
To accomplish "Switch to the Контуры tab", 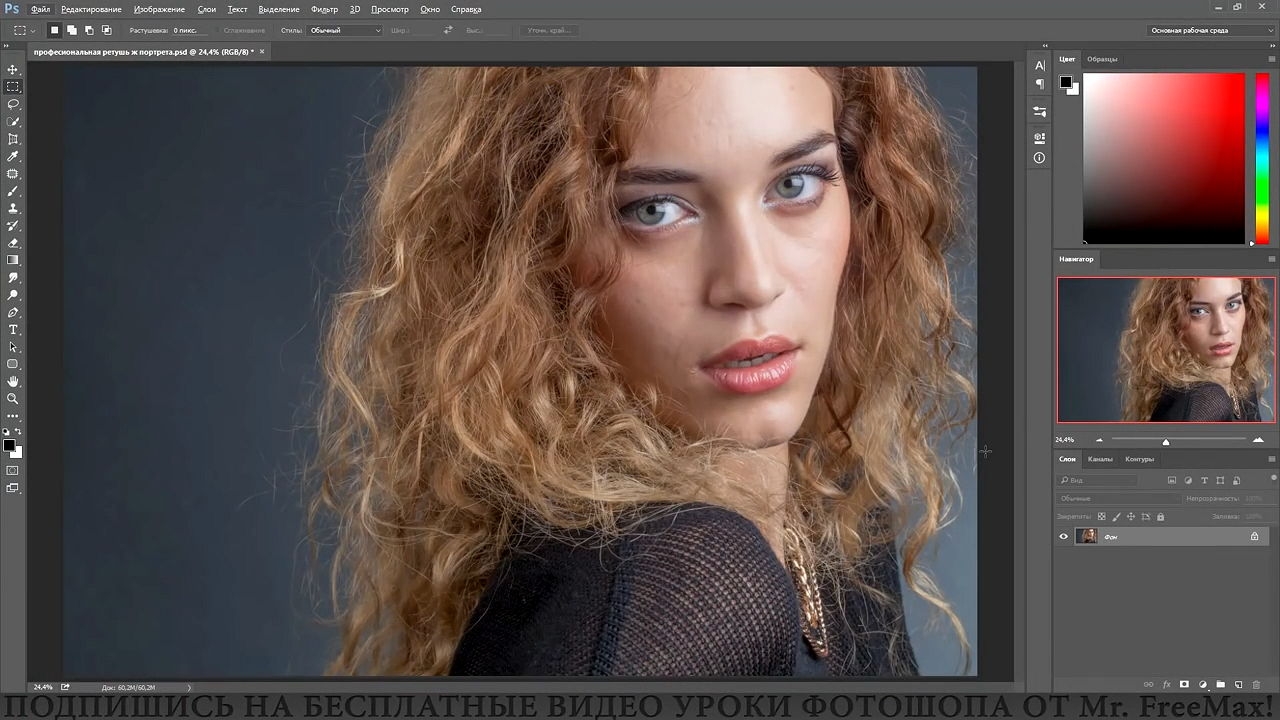I will tap(1139, 459).
